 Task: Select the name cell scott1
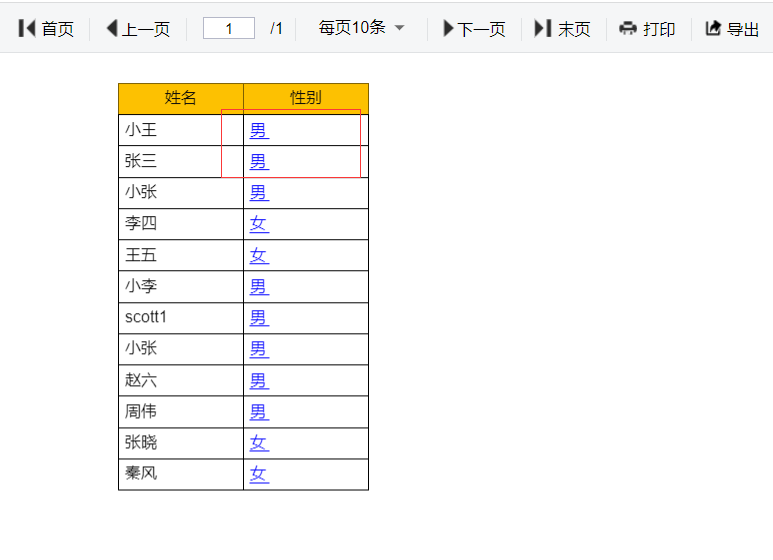click(x=181, y=317)
